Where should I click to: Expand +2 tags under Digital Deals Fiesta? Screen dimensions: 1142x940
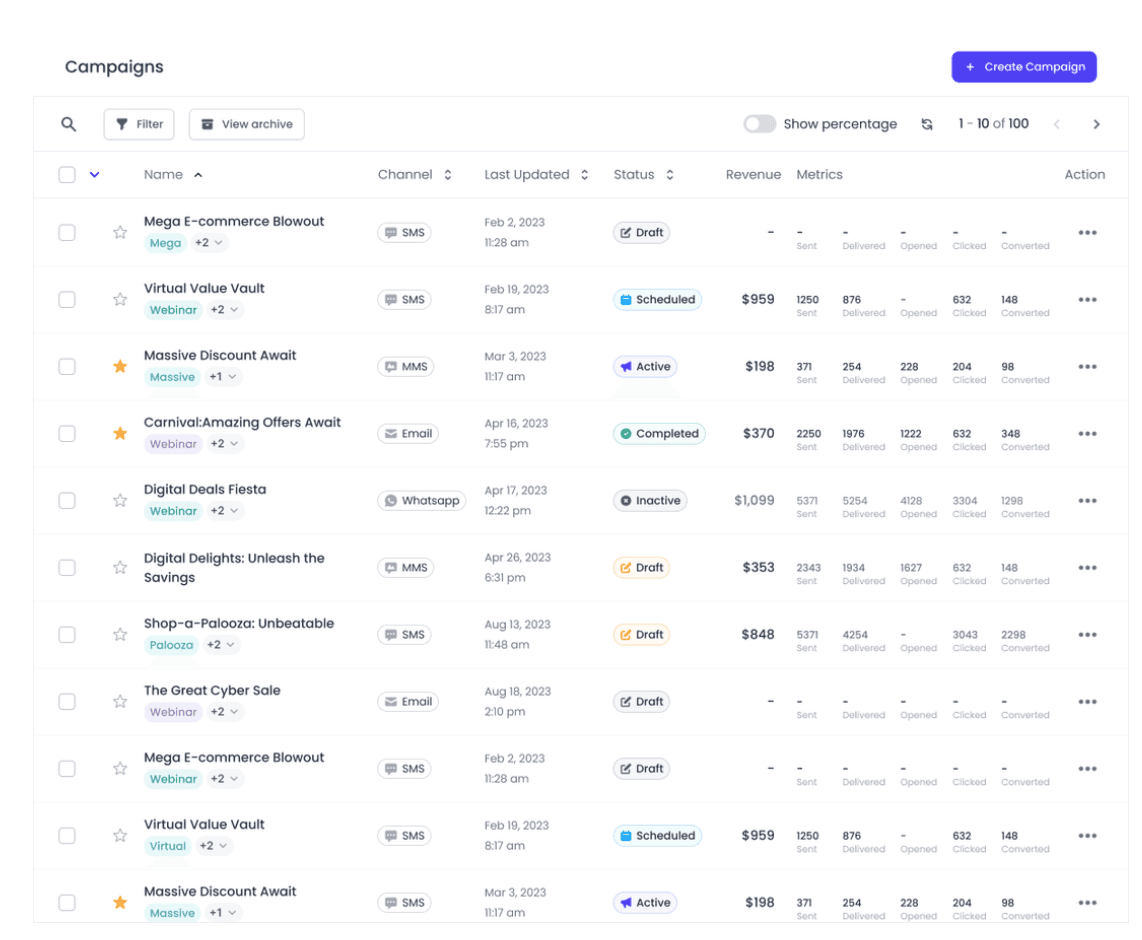click(224, 511)
